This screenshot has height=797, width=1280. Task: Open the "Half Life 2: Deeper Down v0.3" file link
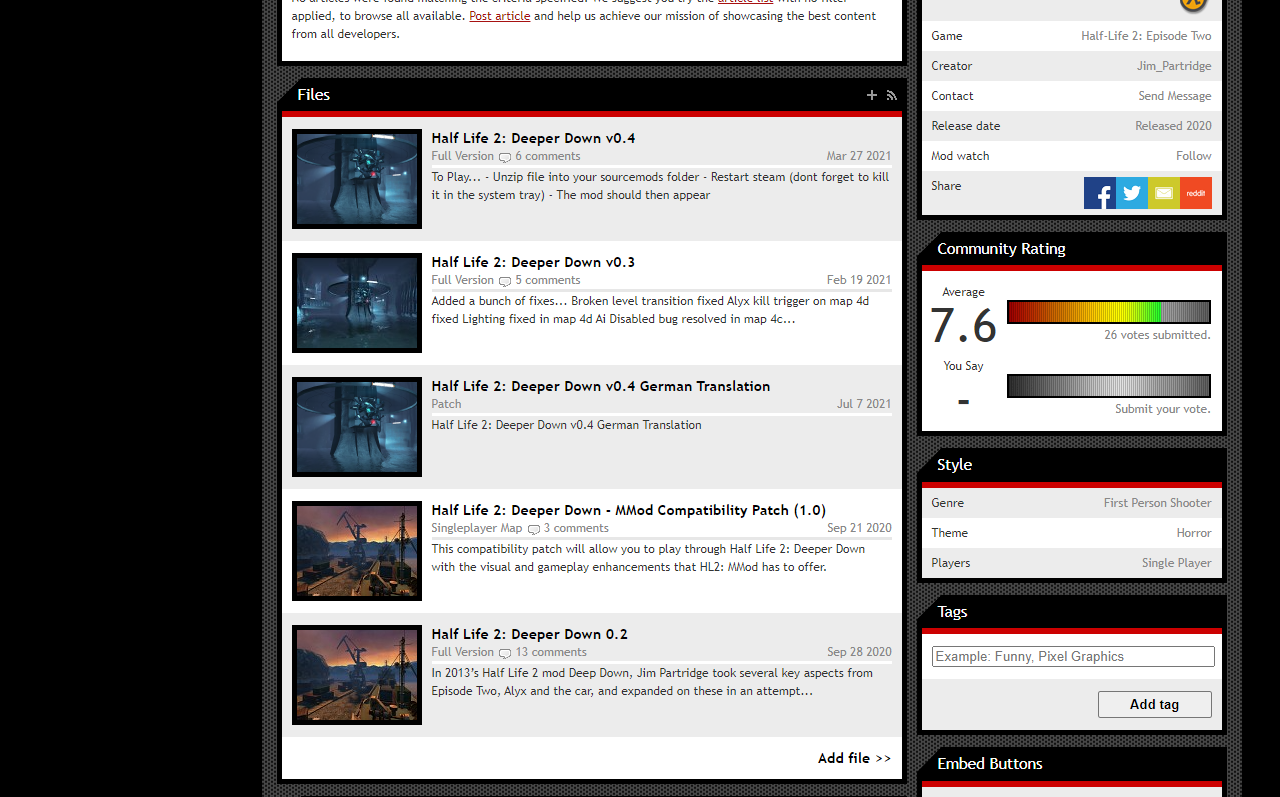[x=533, y=262]
